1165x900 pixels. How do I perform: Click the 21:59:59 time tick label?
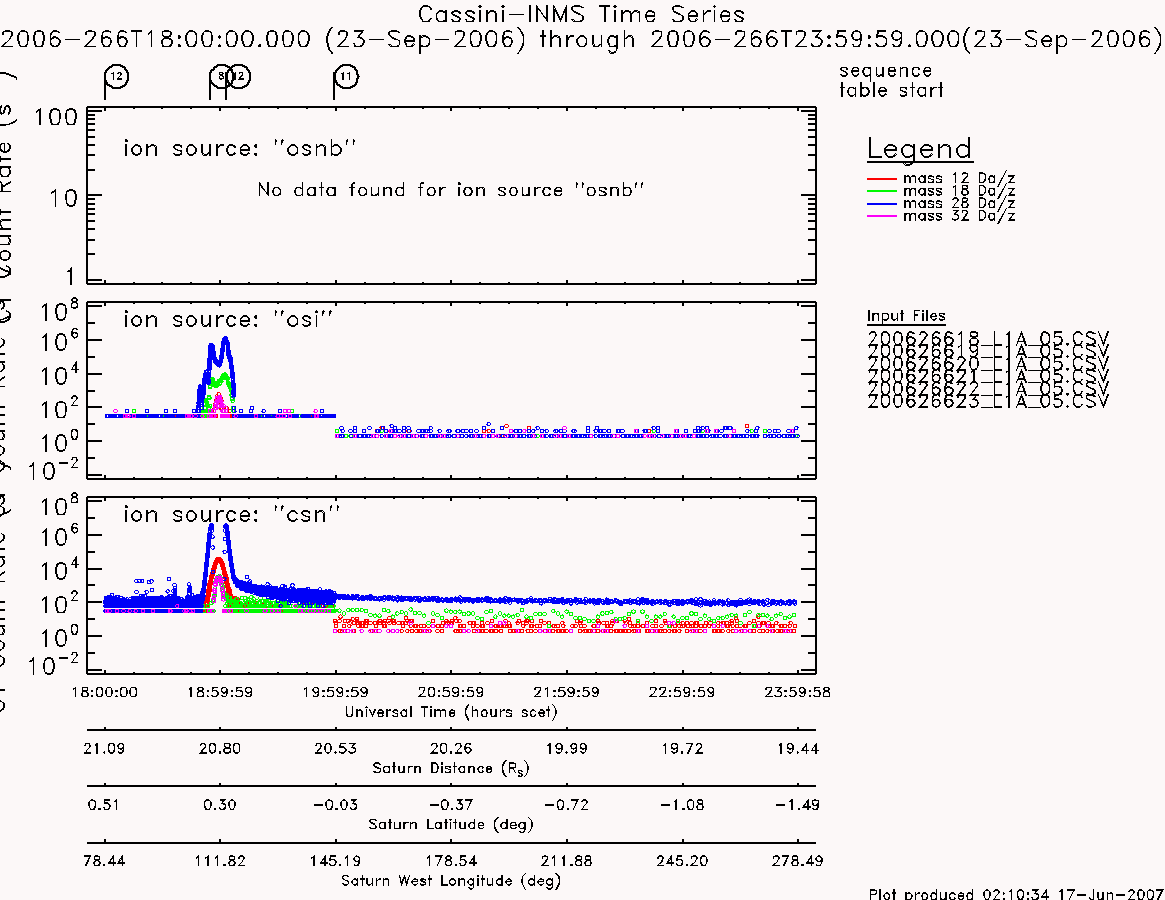(x=566, y=692)
